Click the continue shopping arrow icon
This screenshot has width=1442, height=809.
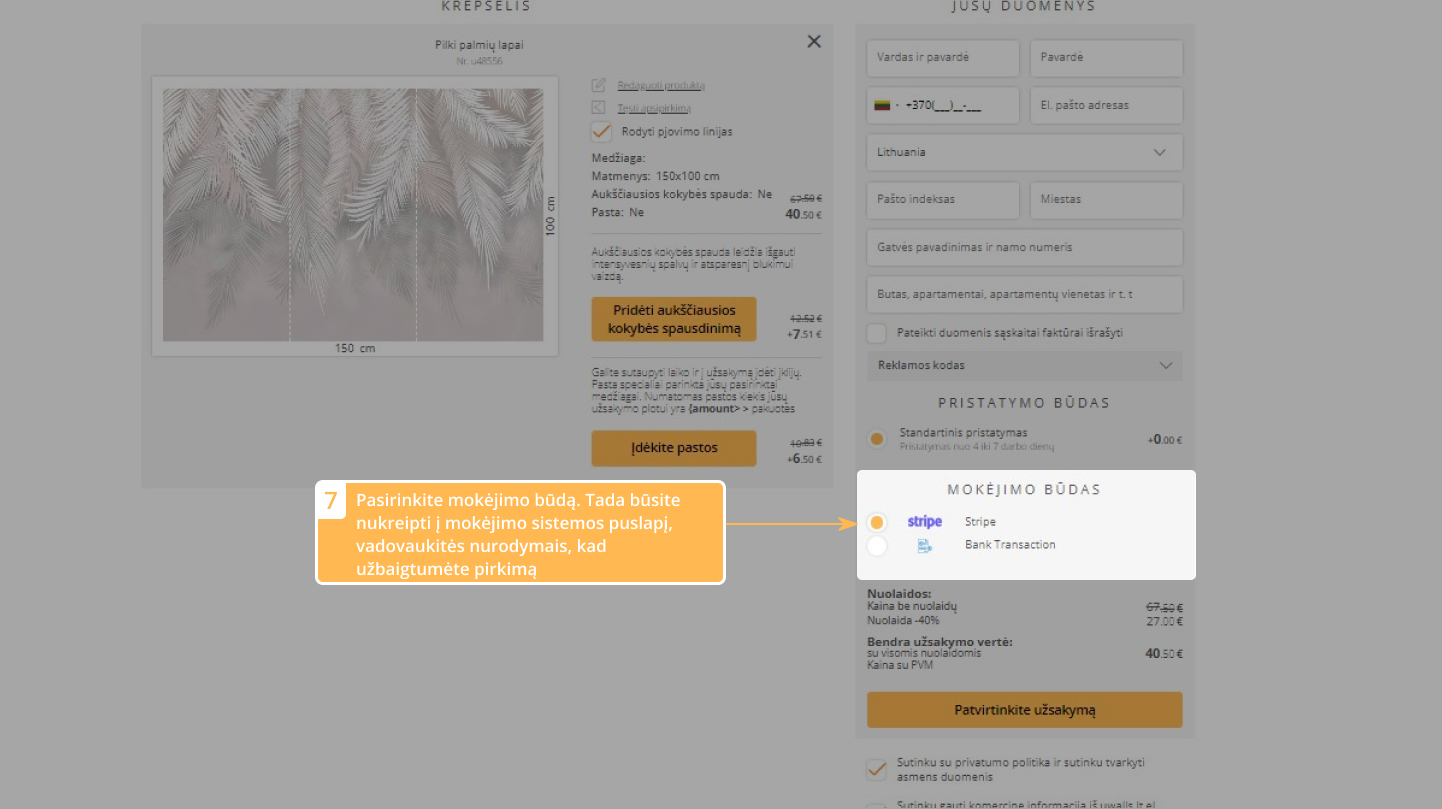pos(599,108)
